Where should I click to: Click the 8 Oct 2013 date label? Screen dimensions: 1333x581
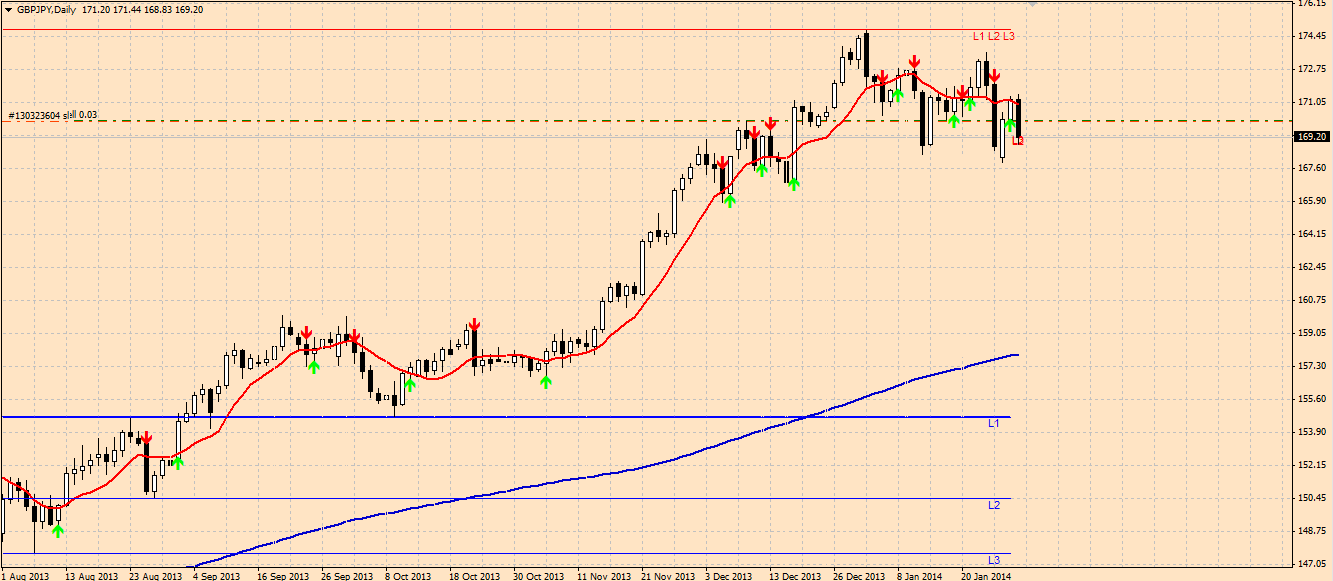coord(410,576)
